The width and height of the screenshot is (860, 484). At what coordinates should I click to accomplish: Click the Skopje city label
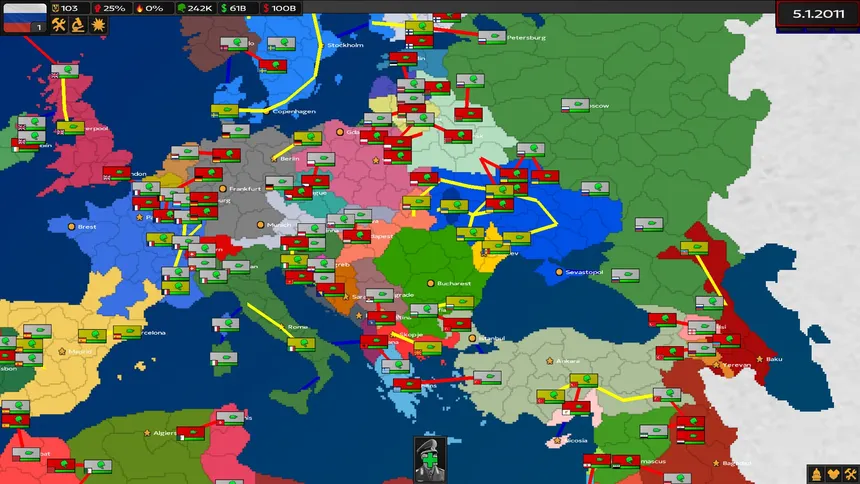coord(411,334)
